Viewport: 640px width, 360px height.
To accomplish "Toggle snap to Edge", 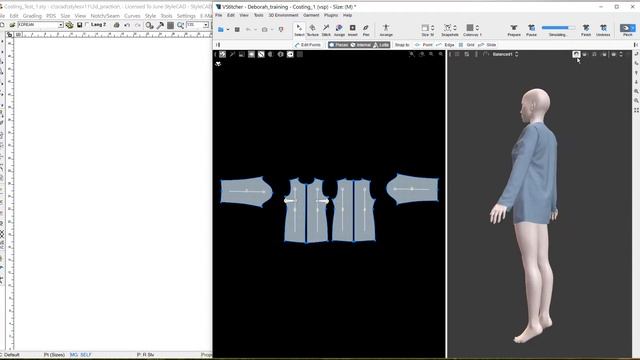I will [x=445, y=45].
